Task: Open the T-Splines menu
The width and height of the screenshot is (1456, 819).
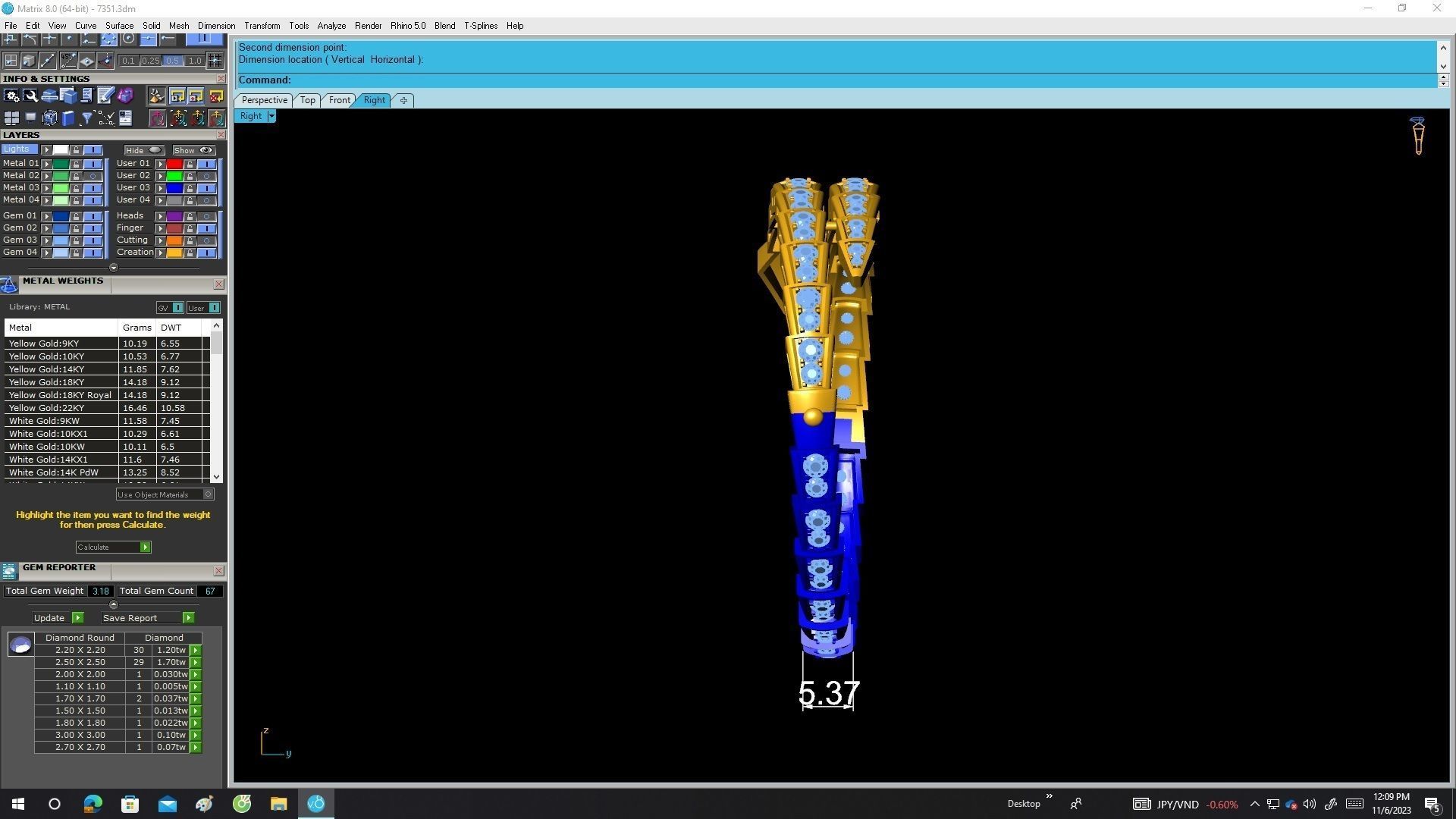Action: [x=481, y=26]
